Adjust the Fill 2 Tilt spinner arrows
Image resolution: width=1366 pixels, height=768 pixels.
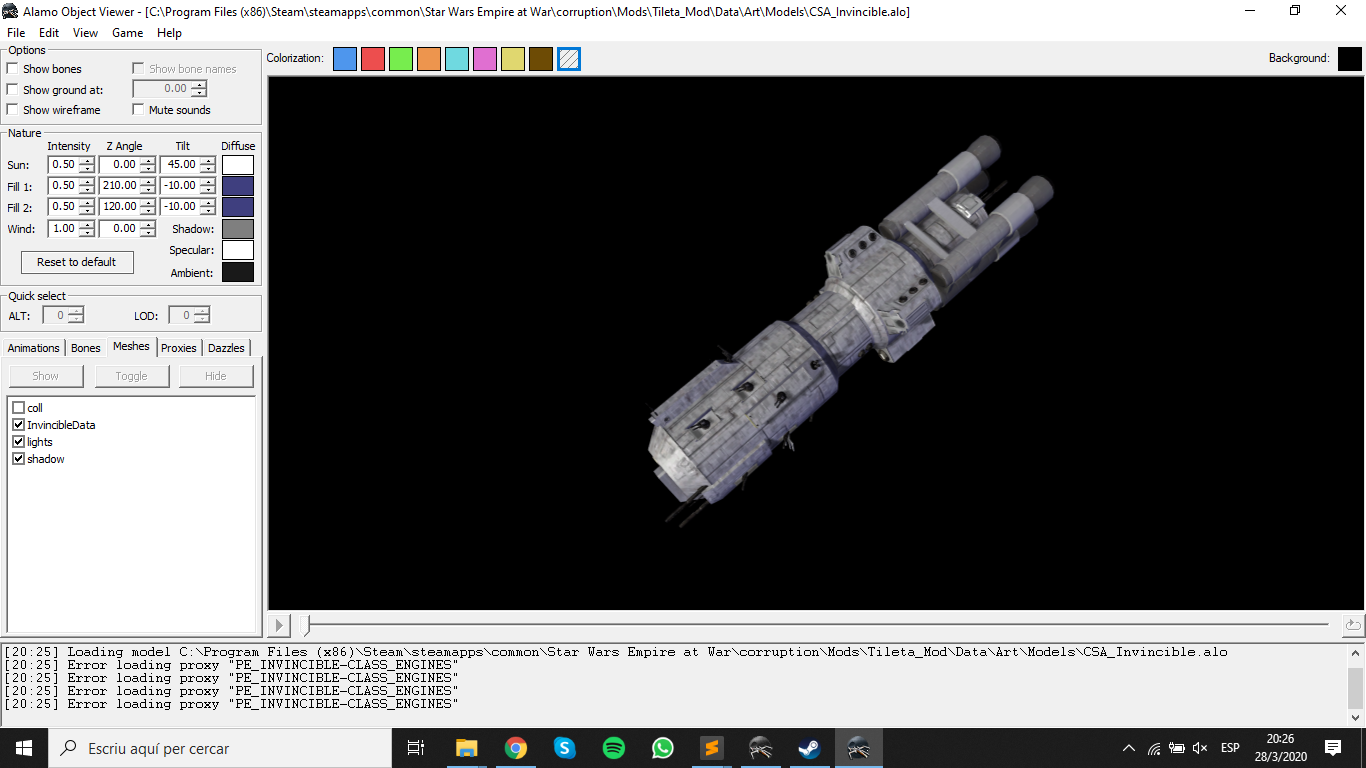click(x=208, y=207)
